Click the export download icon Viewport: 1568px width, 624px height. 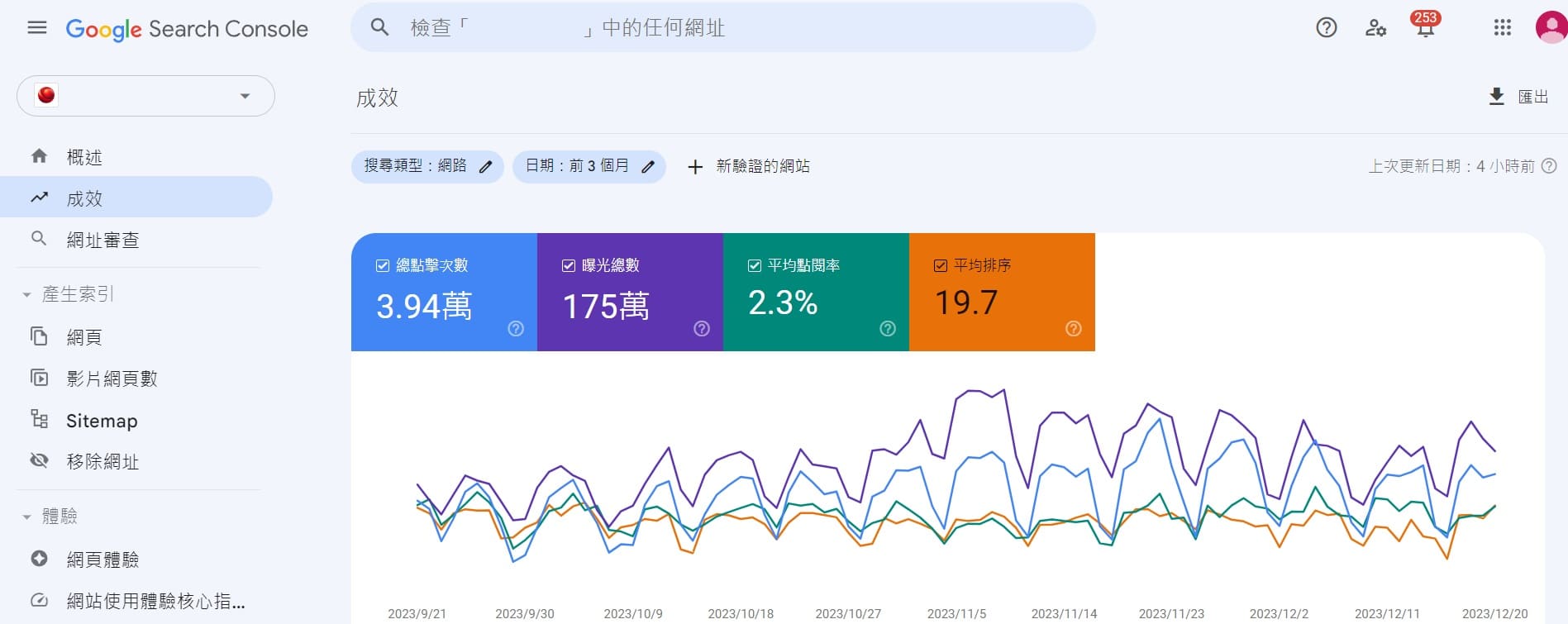[x=1496, y=97]
